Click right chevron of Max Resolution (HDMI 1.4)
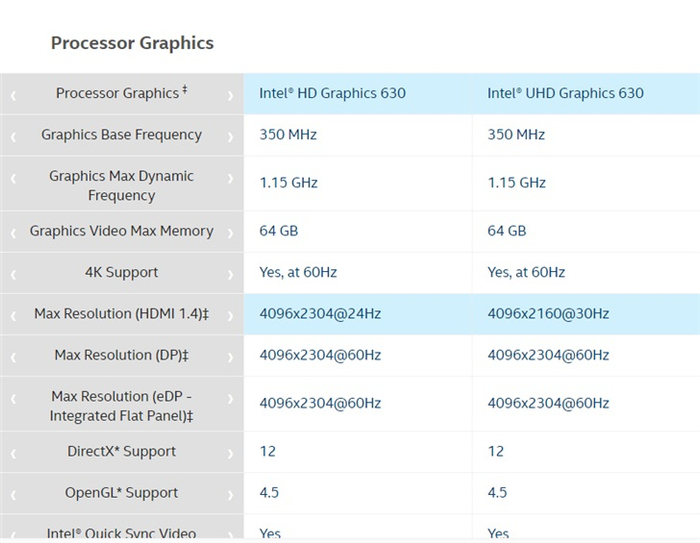This screenshot has height=543, width=700. point(230,314)
